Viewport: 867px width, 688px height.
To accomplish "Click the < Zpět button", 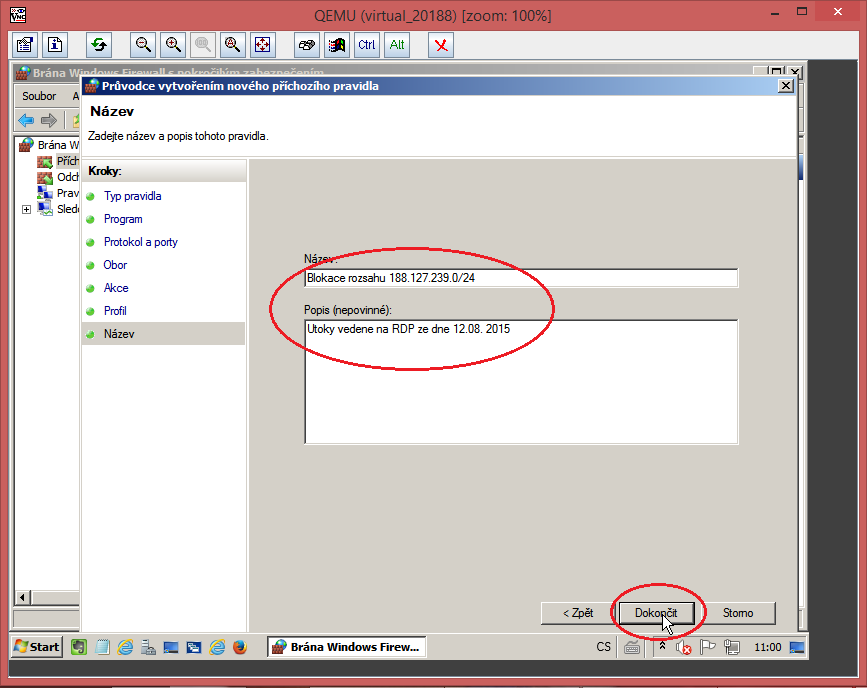I will 578,613.
